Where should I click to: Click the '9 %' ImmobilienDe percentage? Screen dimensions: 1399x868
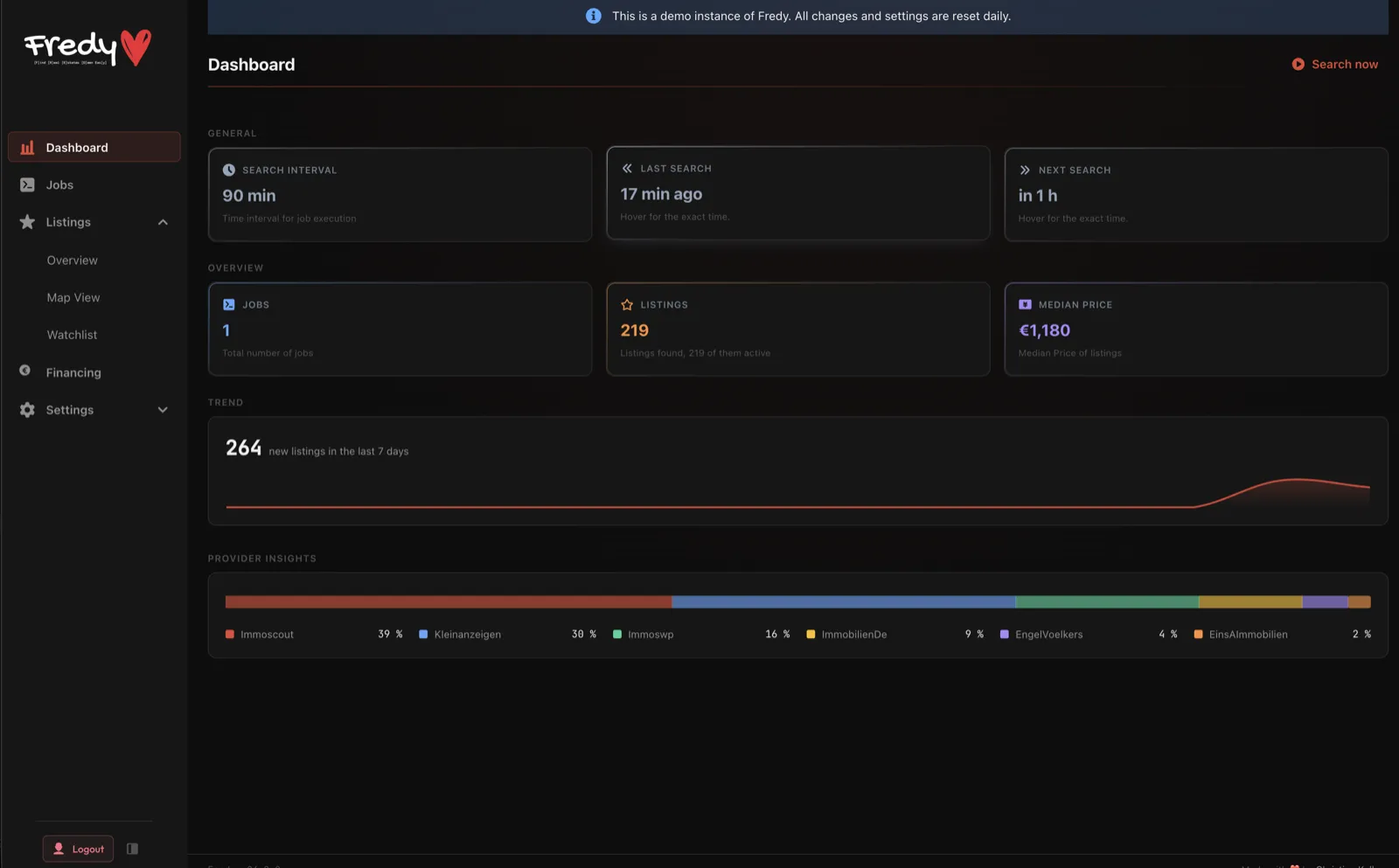tap(974, 635)
